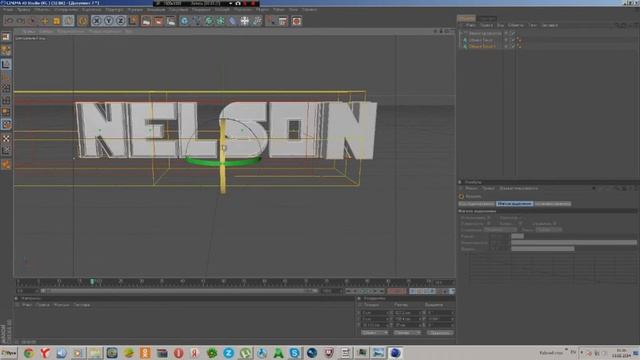
Task: Click the first Position X input field
Action: (x=375, y=313)
